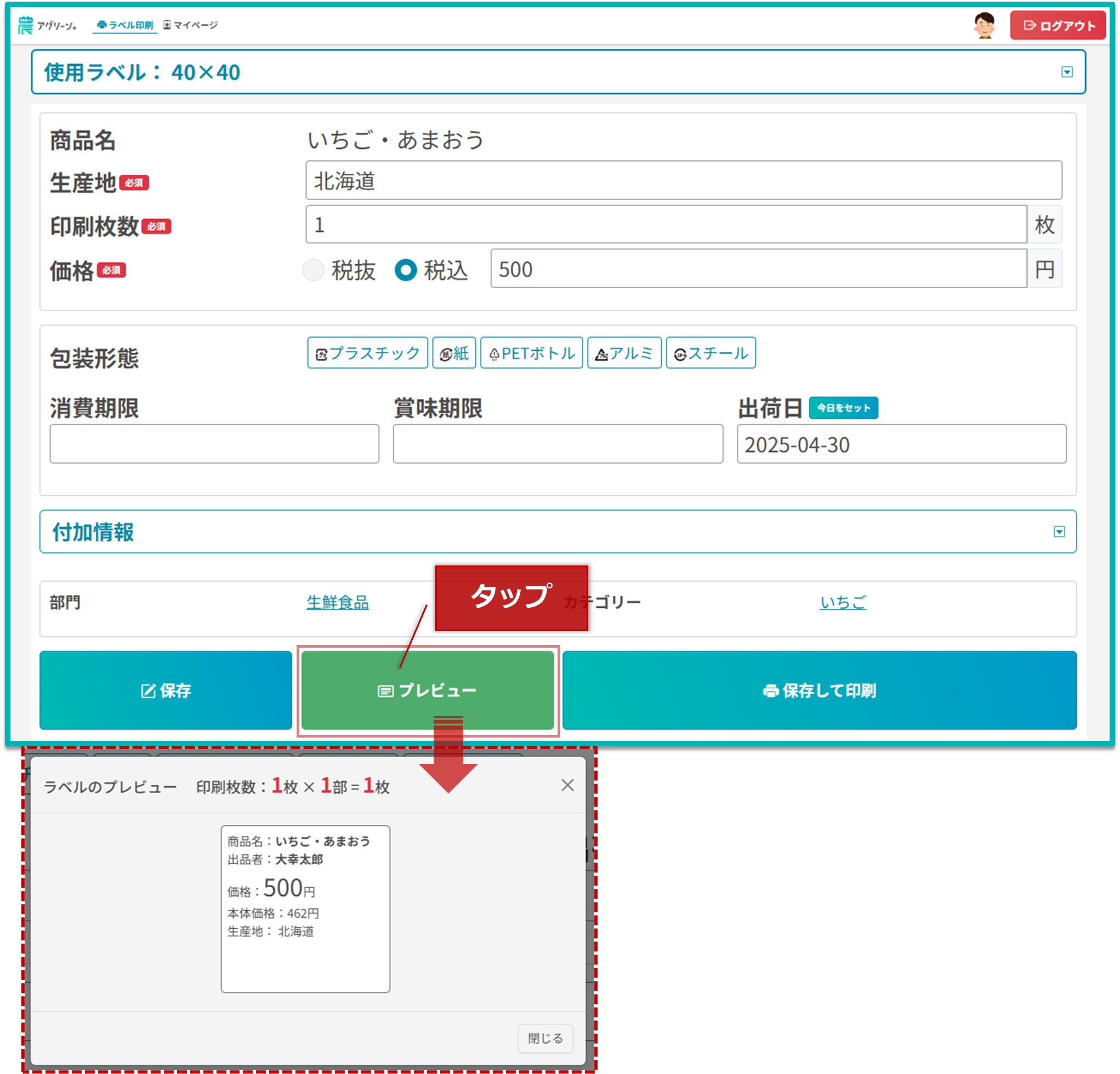Image resolution: width=1120 pixels, height=1074 pixels.
Task: Select the 税抜 radio button
Action: [313, 270]
